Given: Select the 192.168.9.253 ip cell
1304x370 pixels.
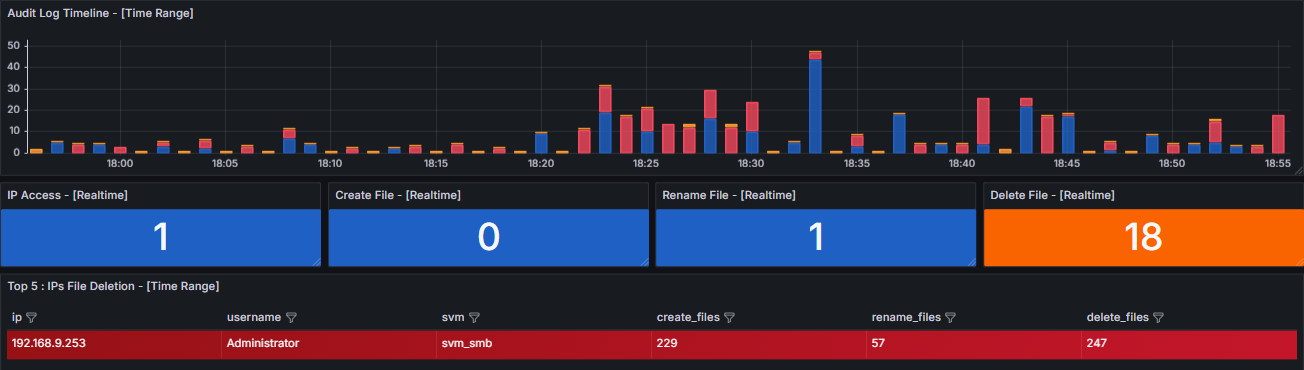Looking at the screenshot, I should point(113,344).
